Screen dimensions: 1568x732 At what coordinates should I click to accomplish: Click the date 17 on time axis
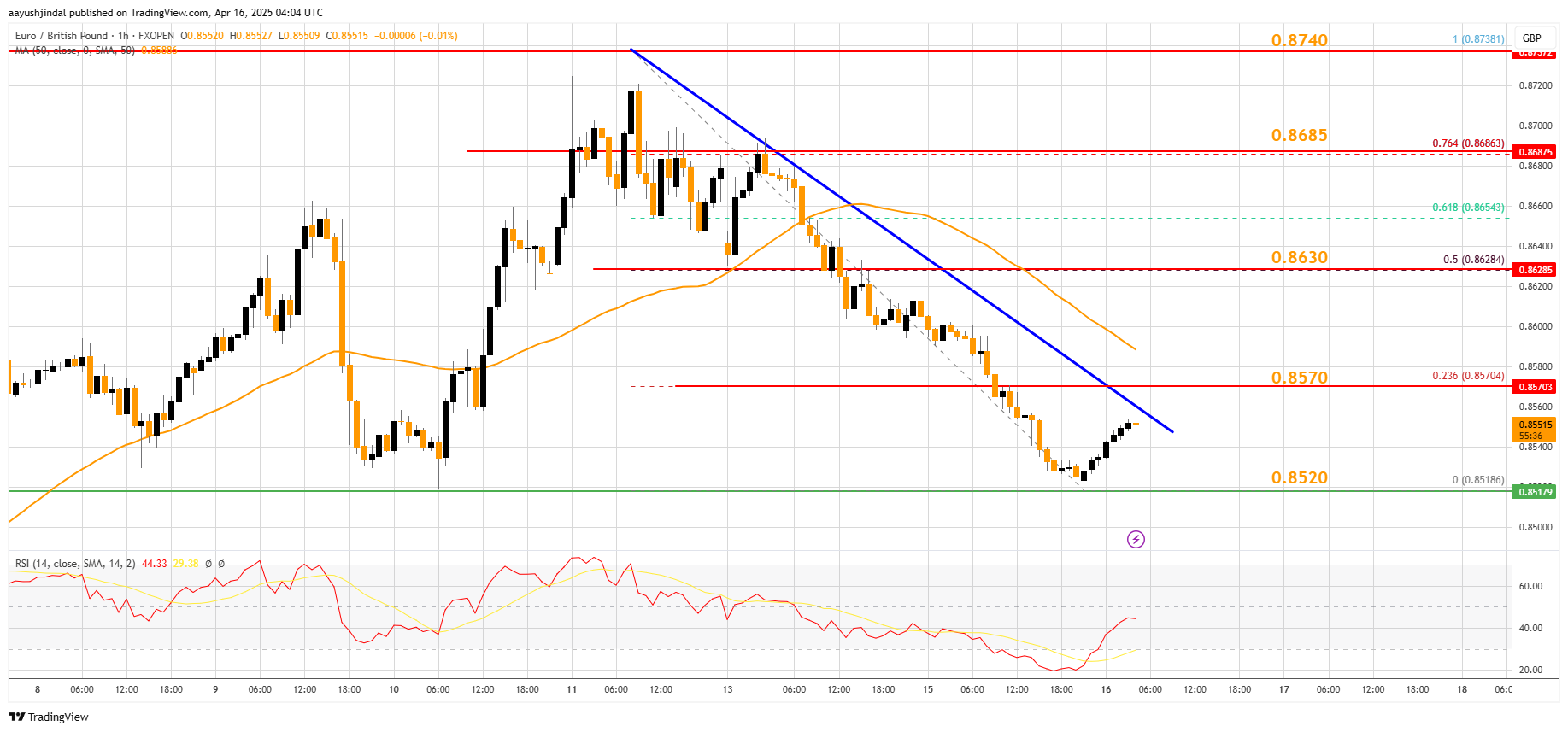(1283, 689)
